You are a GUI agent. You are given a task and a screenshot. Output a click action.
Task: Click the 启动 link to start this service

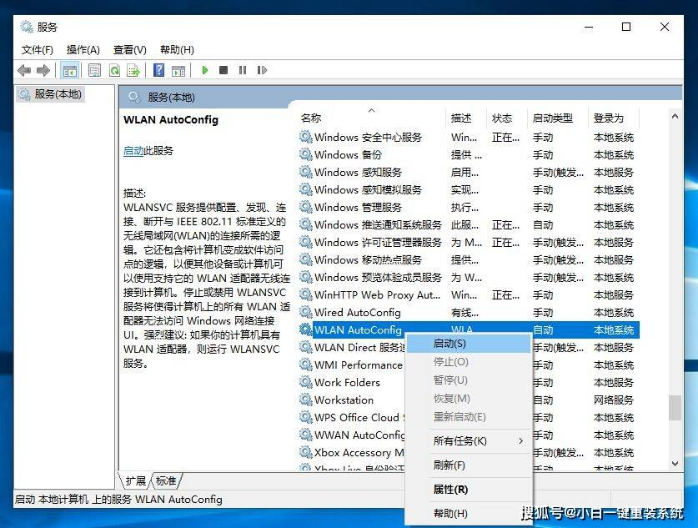click(133, 151)
